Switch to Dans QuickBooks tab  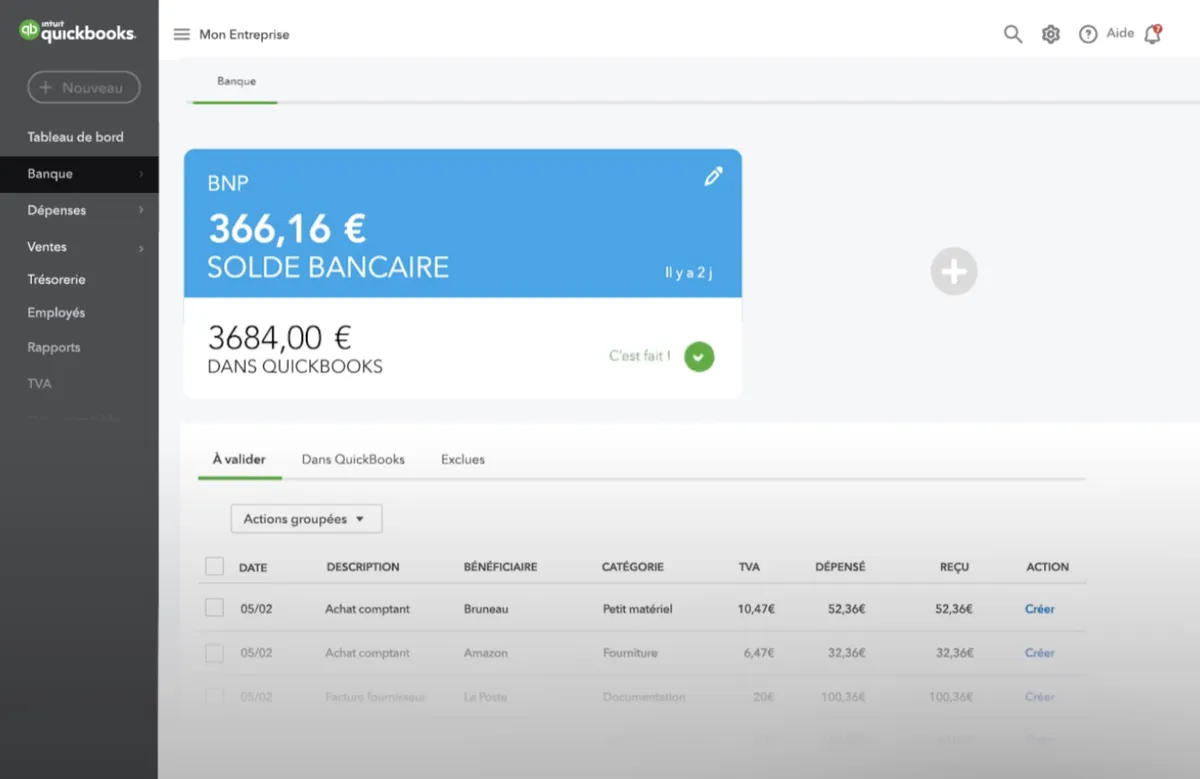353,460
